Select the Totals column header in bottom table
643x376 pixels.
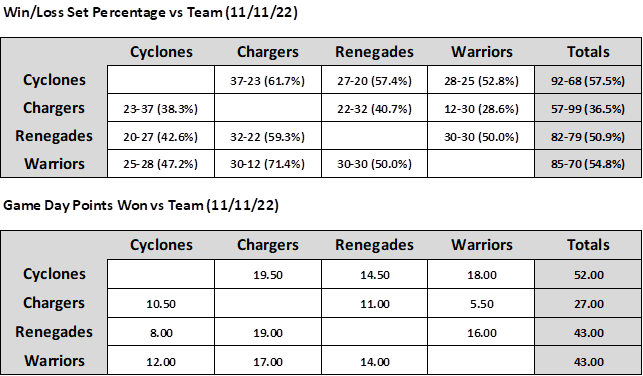click(x=588, y=245)
